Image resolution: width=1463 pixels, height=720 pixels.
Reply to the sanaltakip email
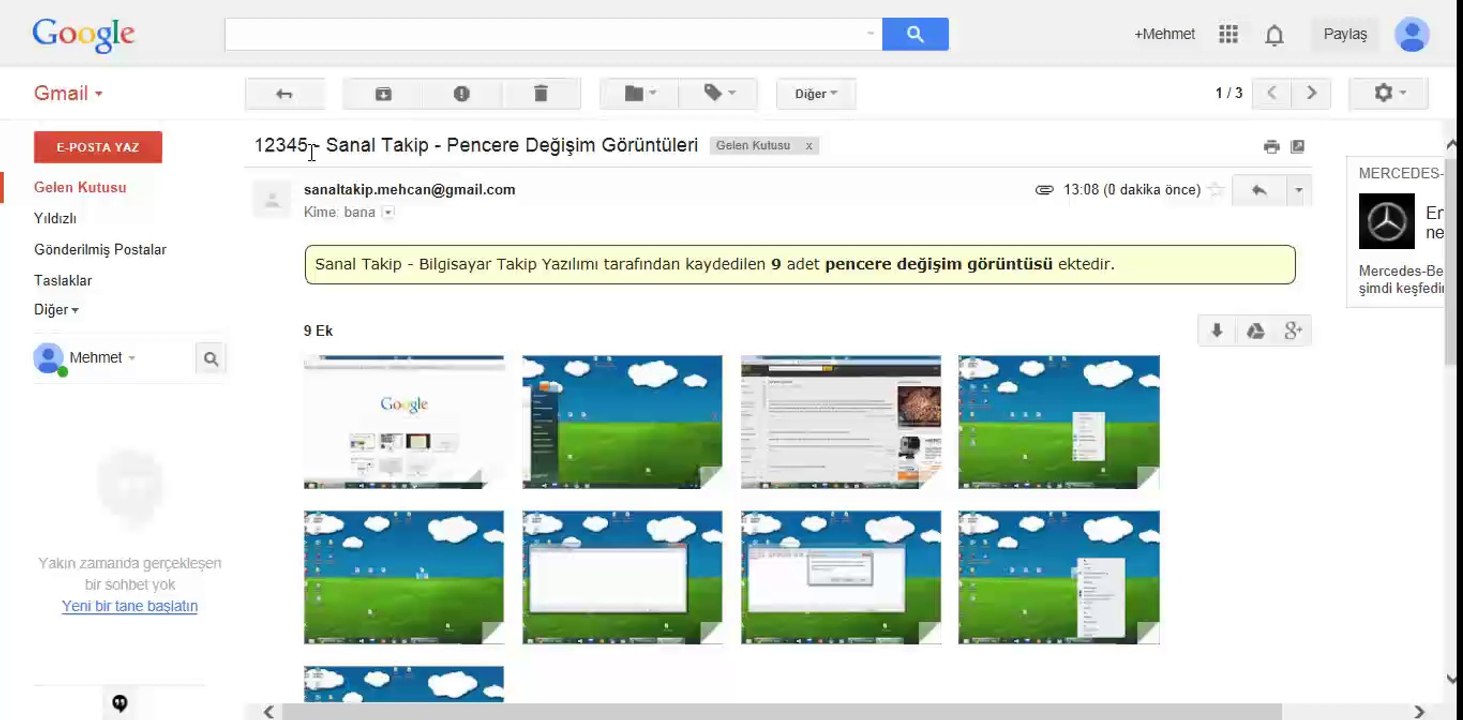click(x=1259, y=190)
